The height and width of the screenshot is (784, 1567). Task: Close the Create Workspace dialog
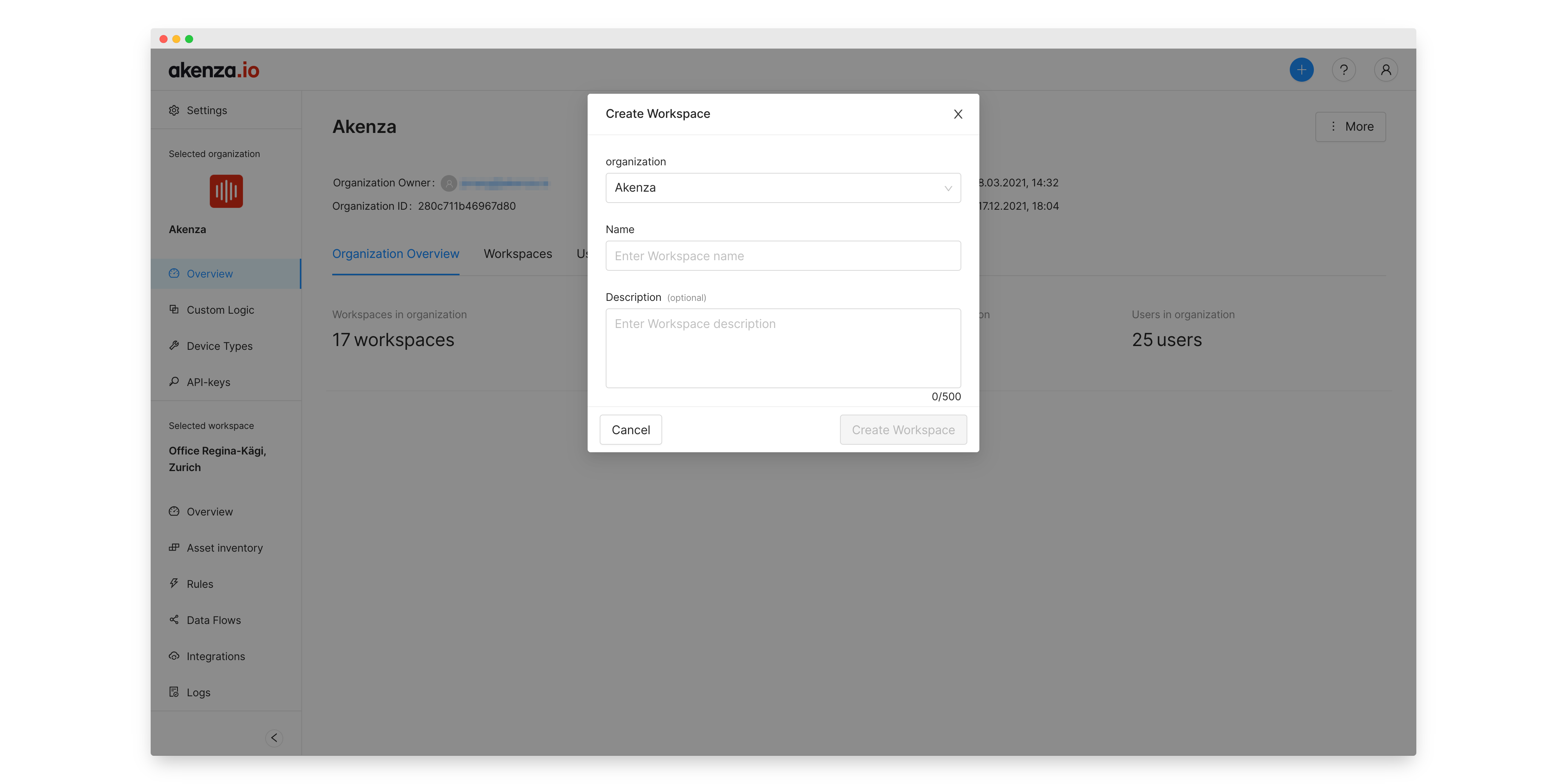point(958,114)
